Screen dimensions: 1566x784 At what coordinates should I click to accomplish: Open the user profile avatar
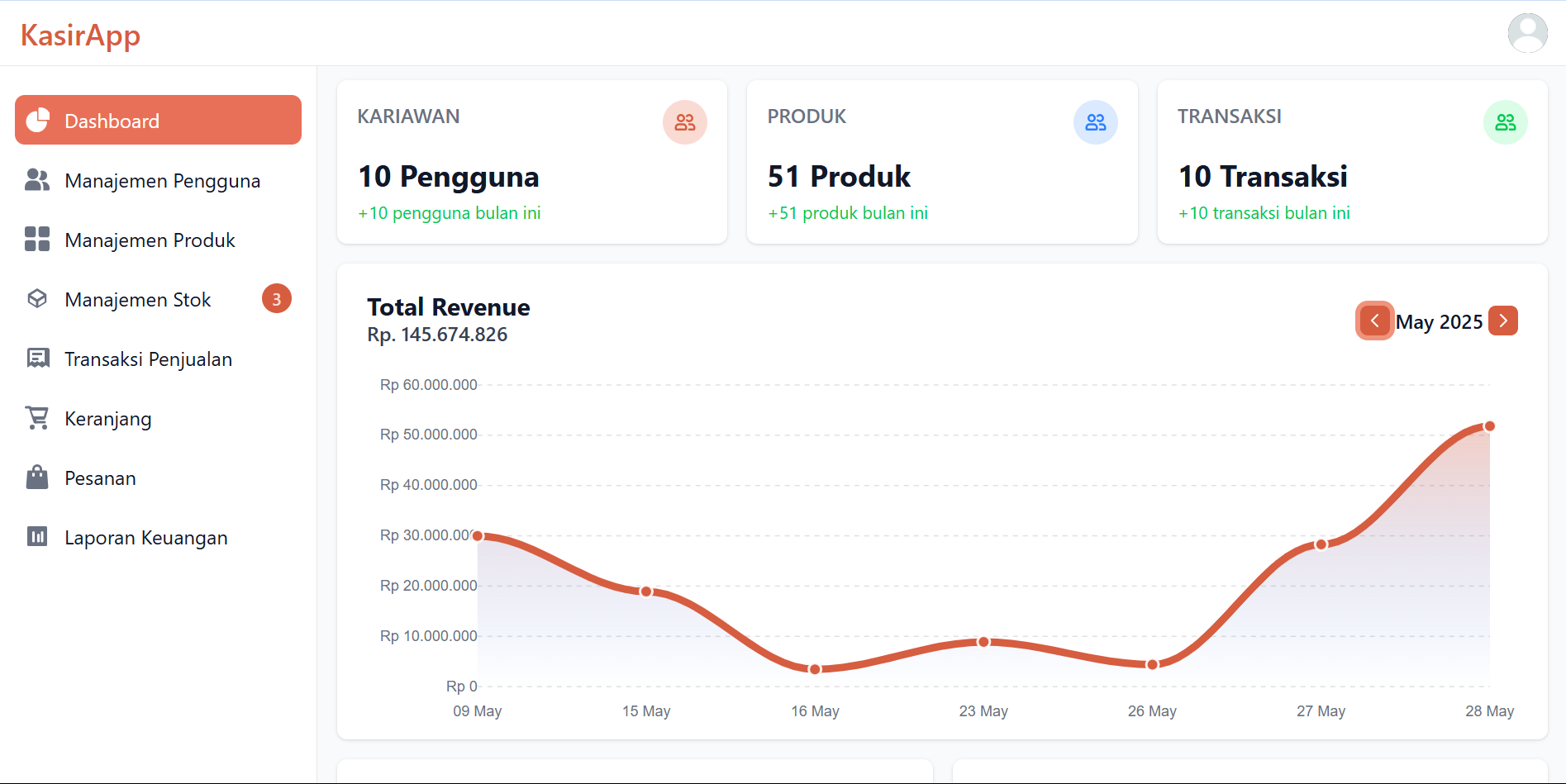tap(1527, 33)
